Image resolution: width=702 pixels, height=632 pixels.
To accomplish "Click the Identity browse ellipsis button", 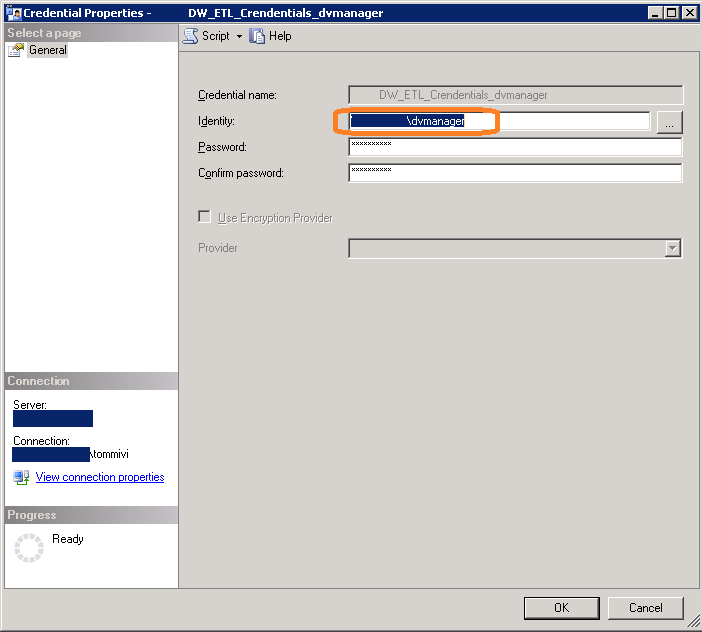I will tap(669, 122).
